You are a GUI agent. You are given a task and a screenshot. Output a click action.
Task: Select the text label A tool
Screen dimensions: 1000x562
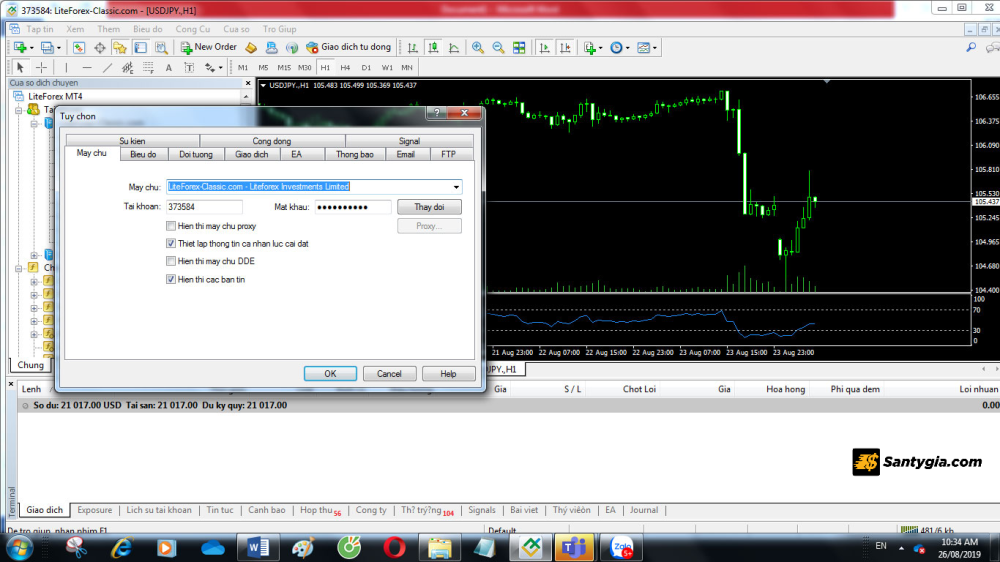[x=168, y=67]
